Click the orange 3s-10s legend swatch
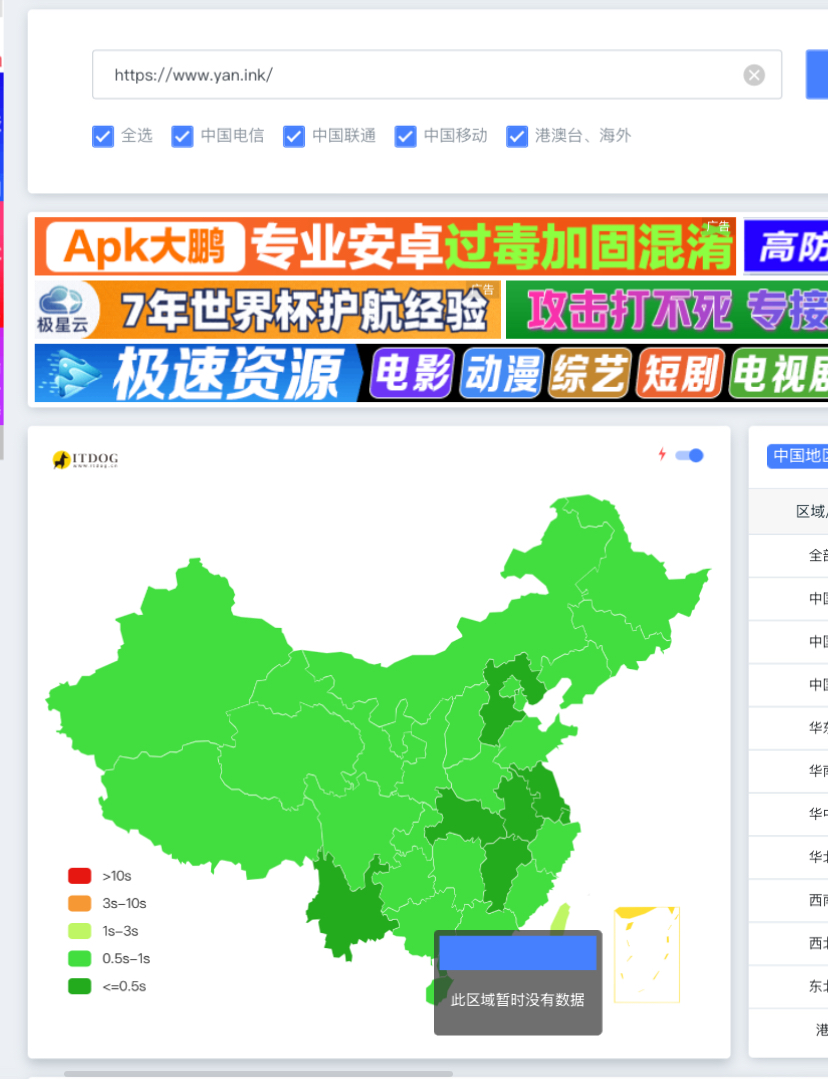Viewport: 828px width, 1079px height. (x=80, y=904)
